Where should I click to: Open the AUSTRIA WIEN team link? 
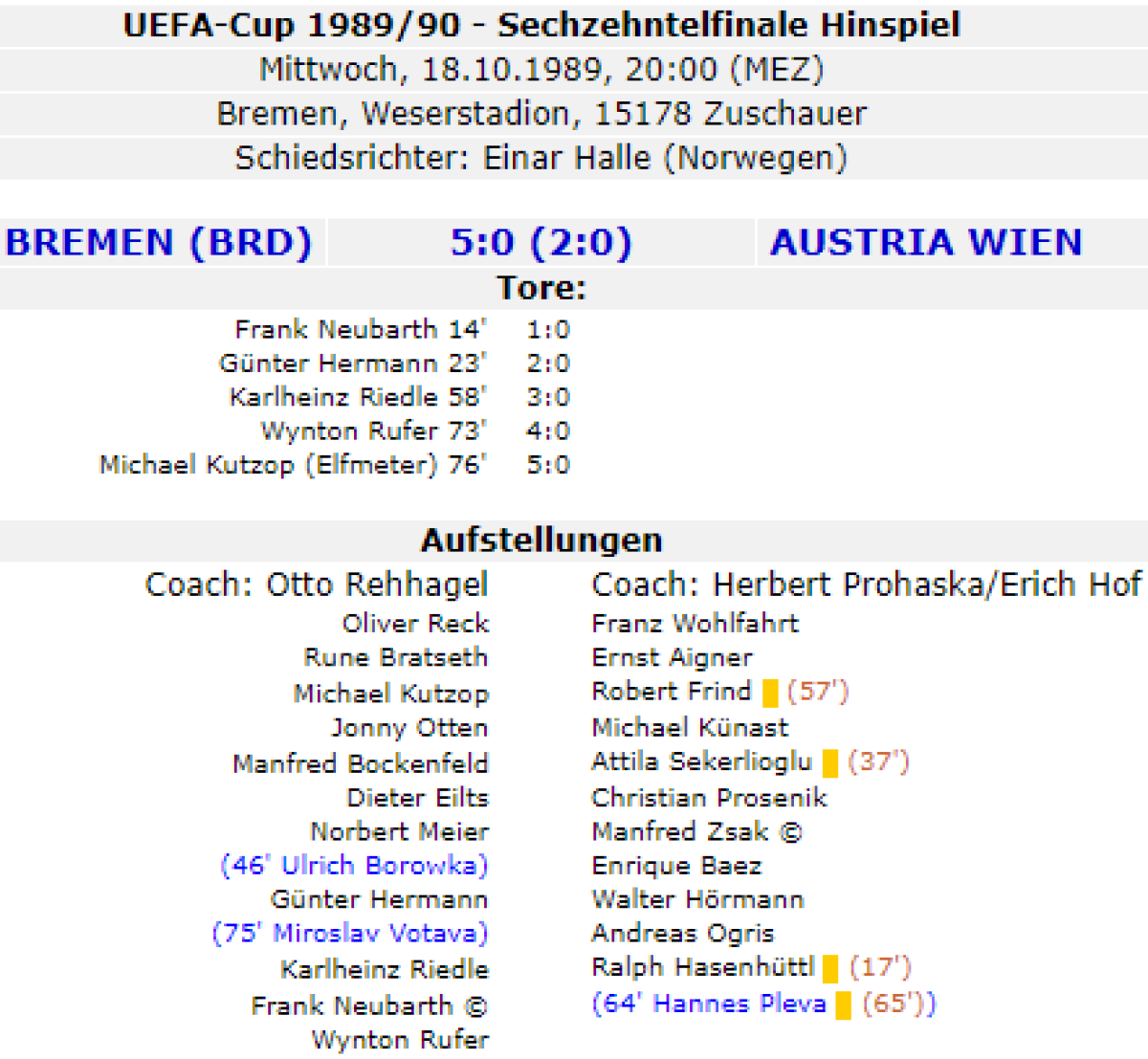point(926,243)
